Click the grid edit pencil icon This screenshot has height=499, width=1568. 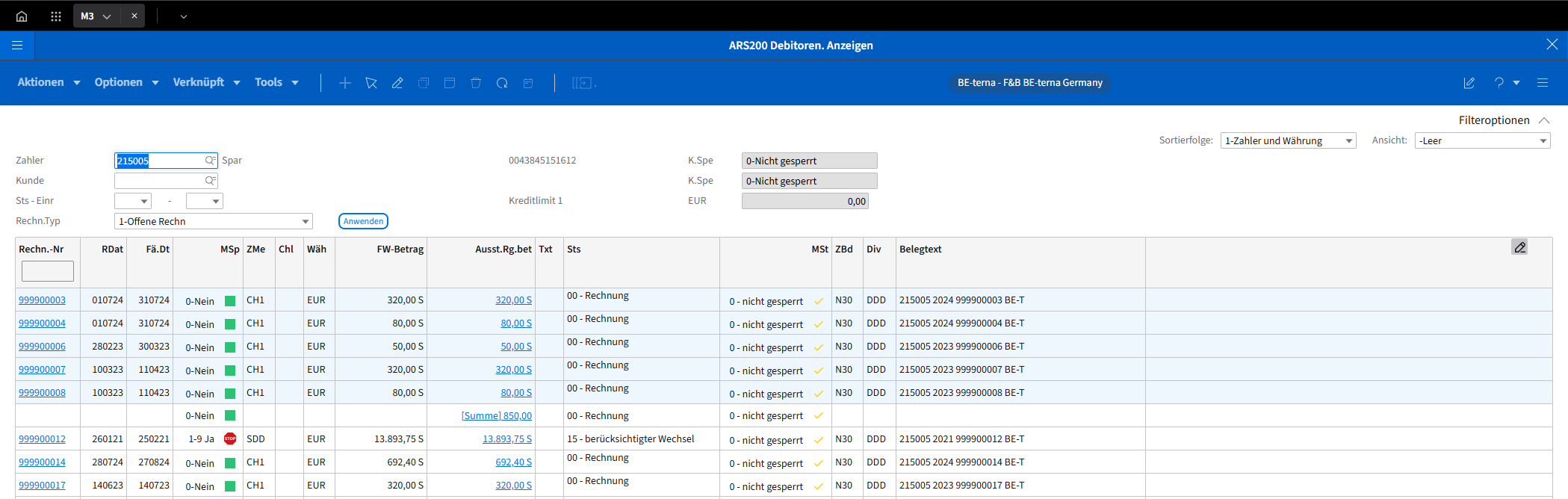[x=1519, y=247]
